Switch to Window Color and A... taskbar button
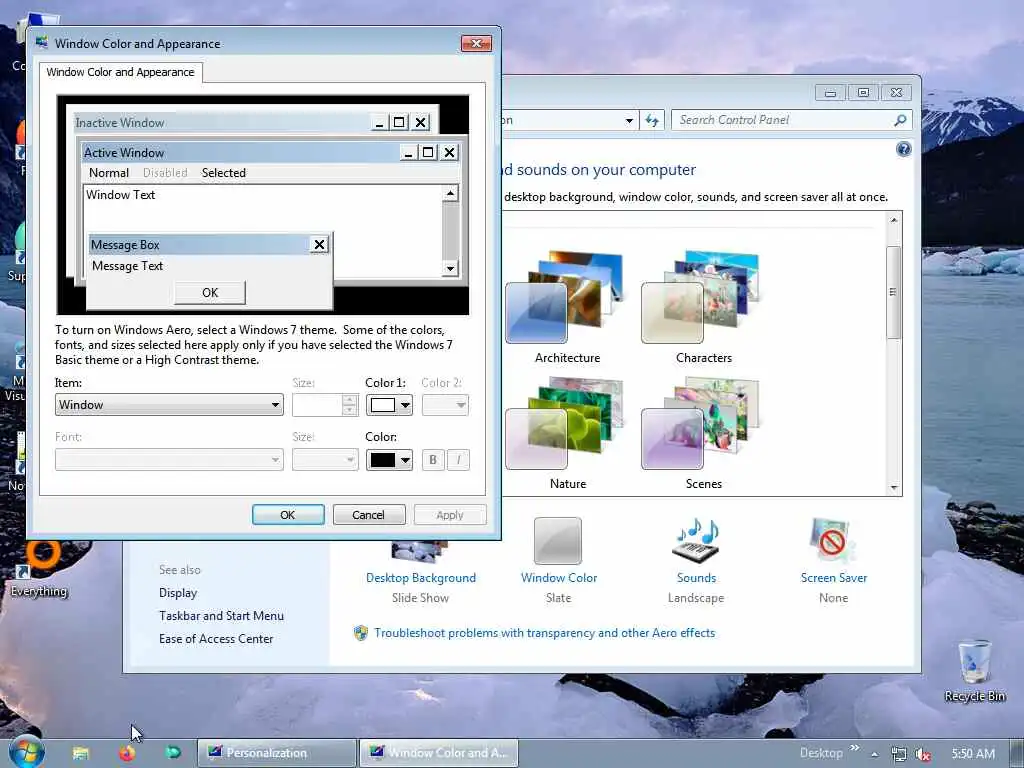 [439, 753]
